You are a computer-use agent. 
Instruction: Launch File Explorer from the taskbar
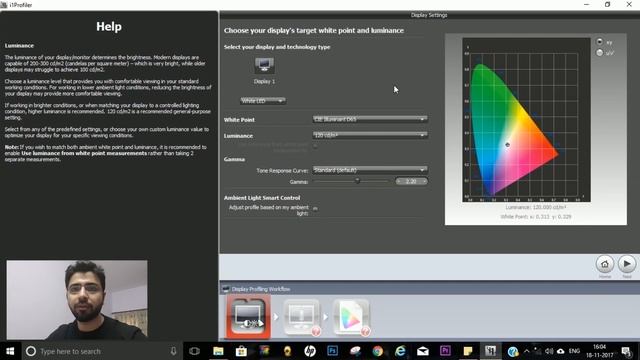point(218,351)
